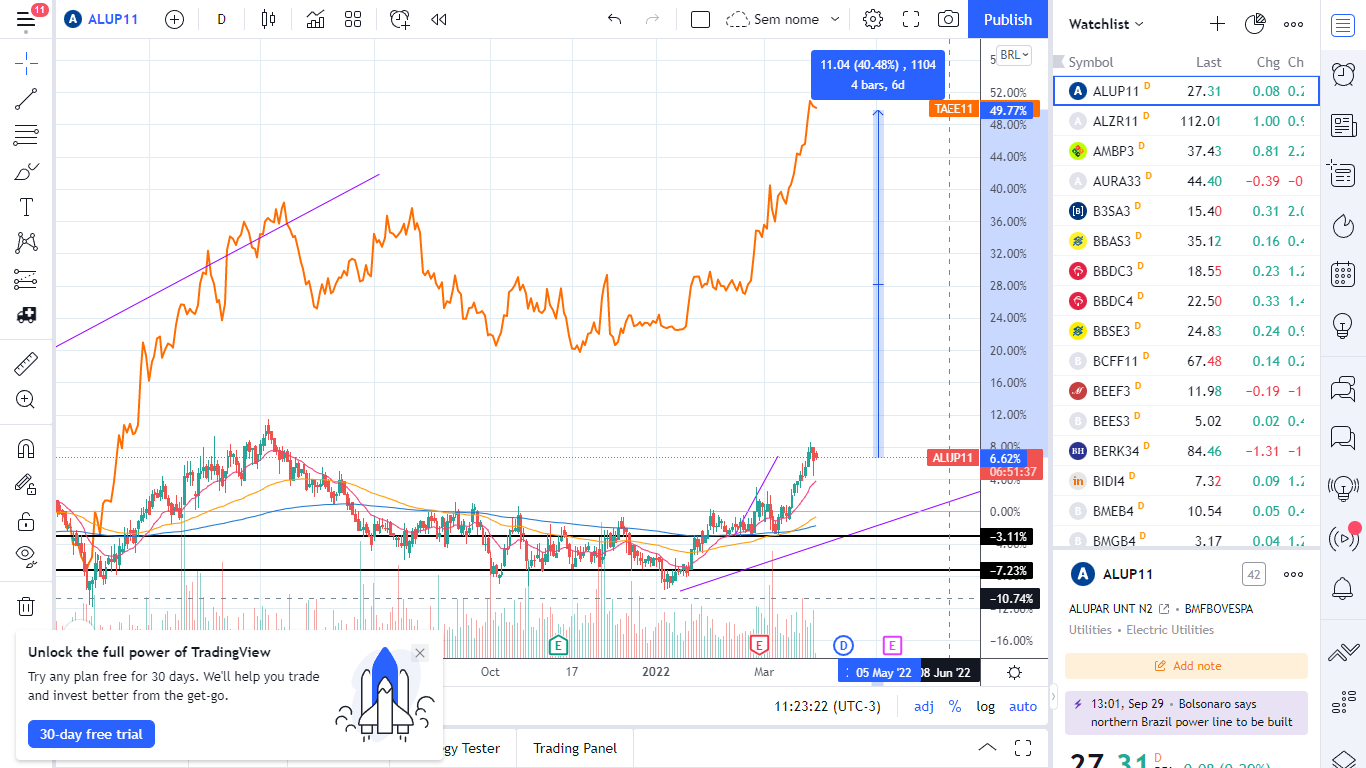Sort watchlist by Last column

click(x=1208, y=62)
